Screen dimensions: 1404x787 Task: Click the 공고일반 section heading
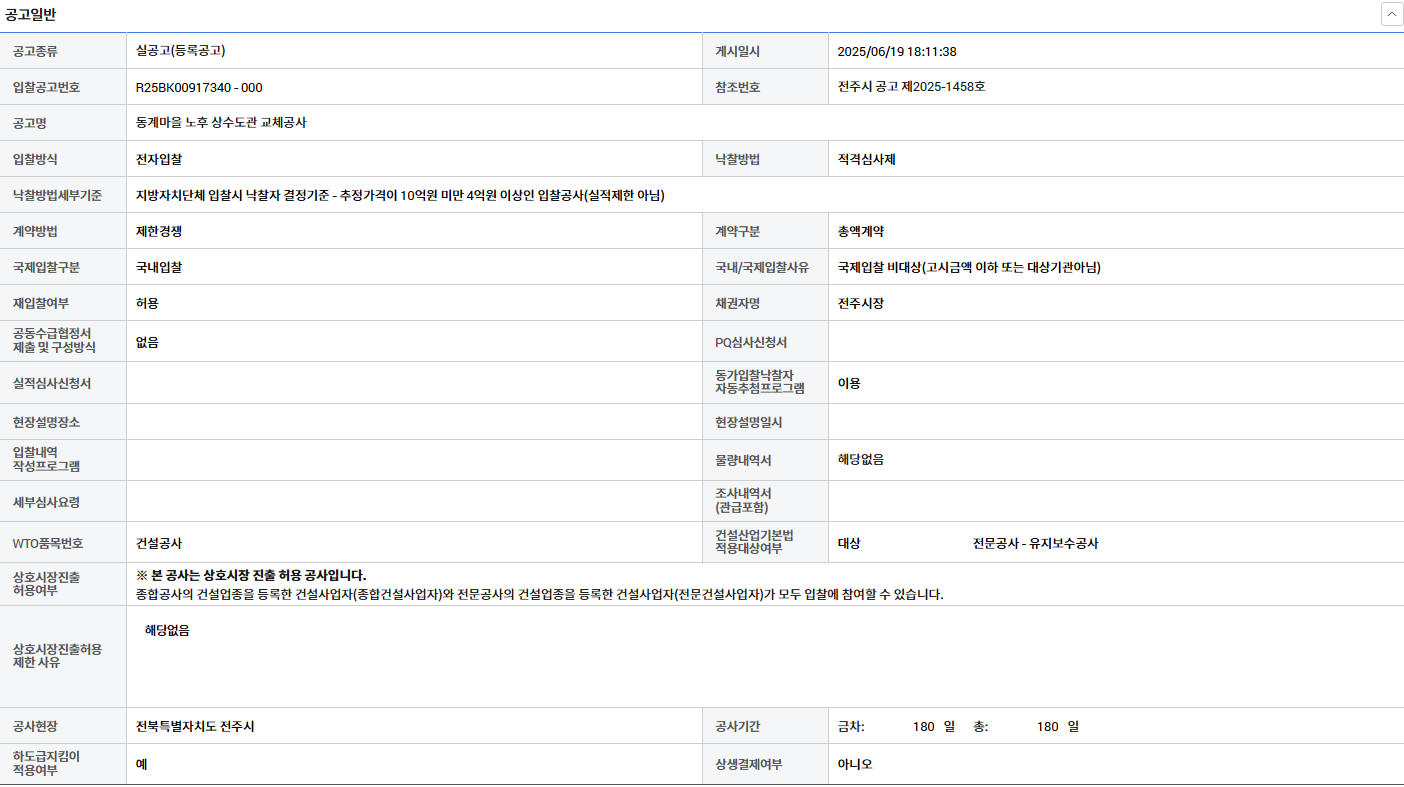click(31, 14)
